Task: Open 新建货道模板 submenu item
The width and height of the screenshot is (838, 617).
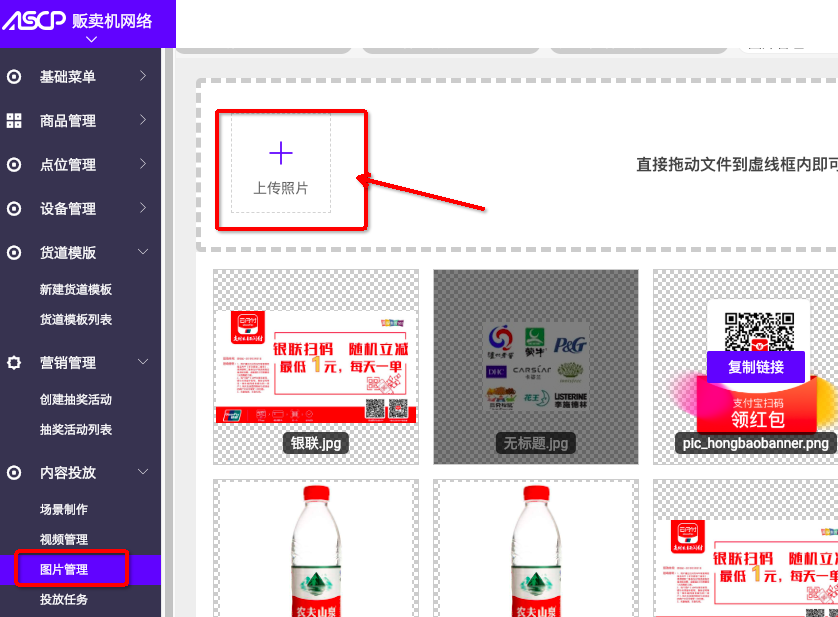Action: click(76, 290)
